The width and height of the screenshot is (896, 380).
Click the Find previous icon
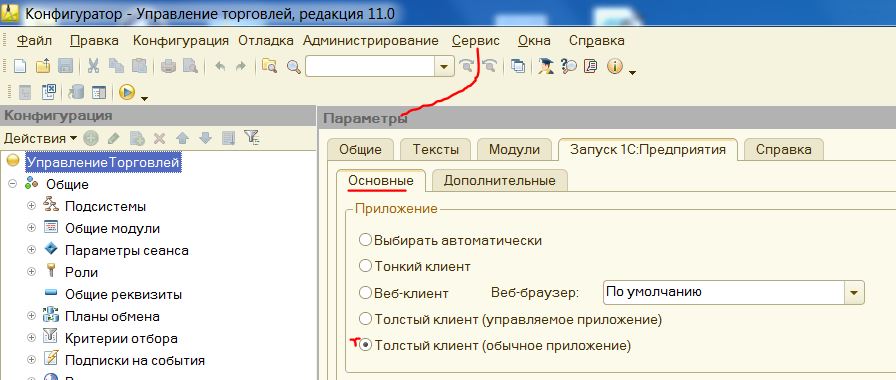point(489,66)
